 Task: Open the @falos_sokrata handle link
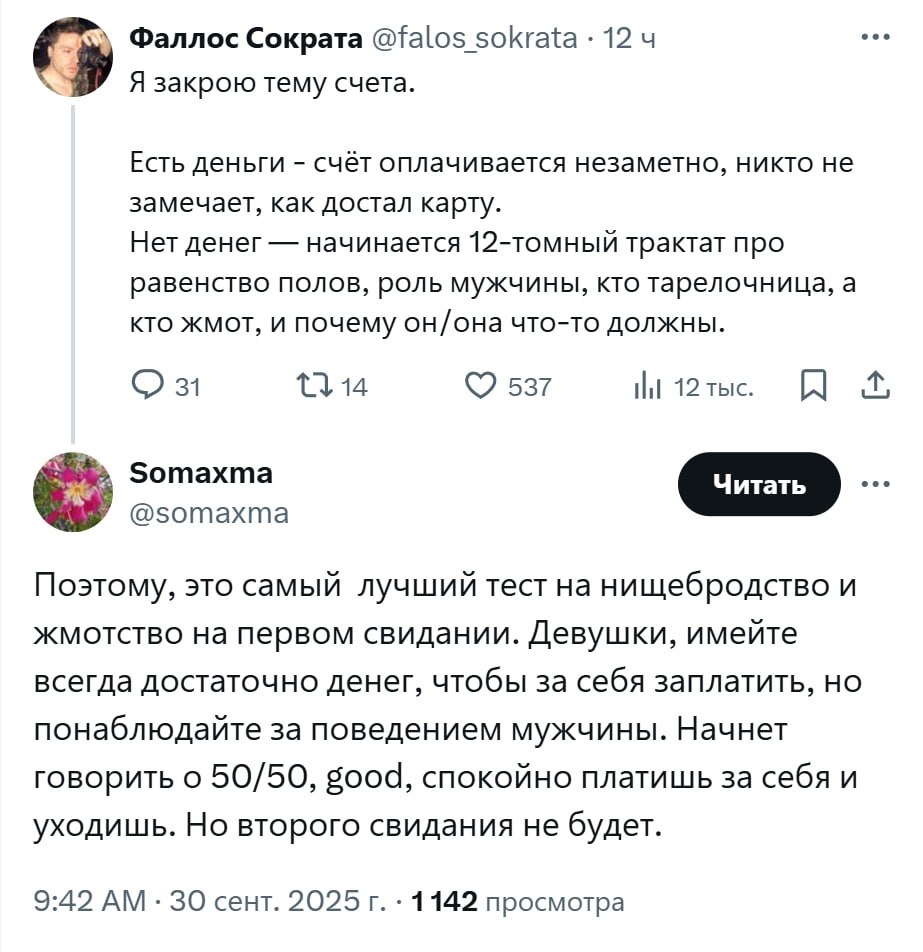click(x=474, y=39)
